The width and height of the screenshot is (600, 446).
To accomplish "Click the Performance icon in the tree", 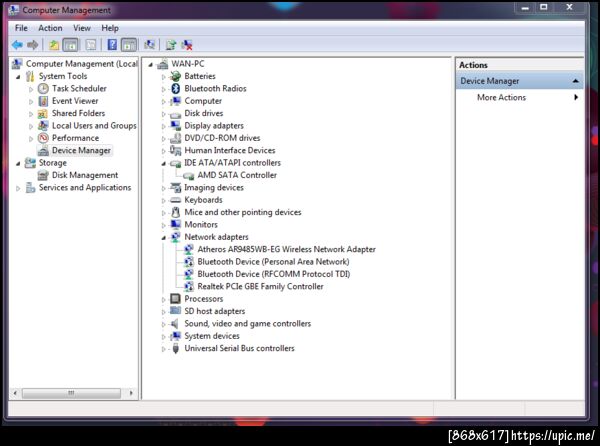I will coord(43,138).
